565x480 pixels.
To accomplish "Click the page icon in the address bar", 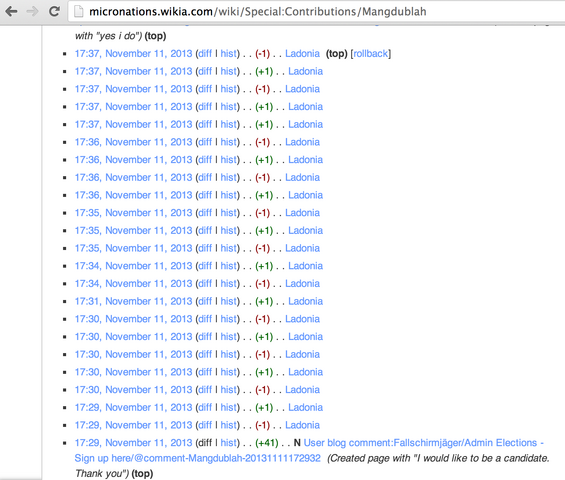I will 79,12.
